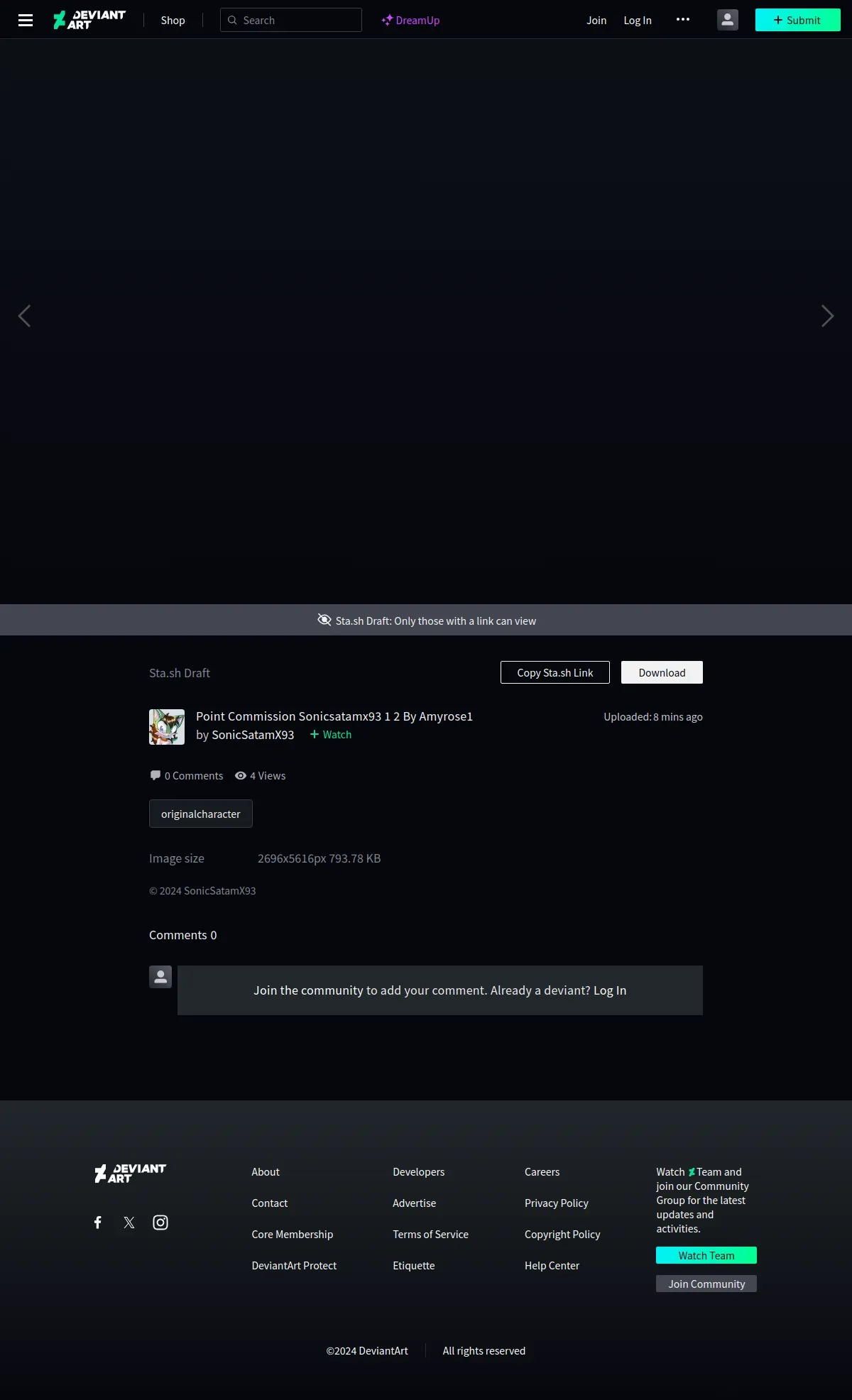
Task: Click Copy Sta.sh Link button
Action: pos(555,672)
